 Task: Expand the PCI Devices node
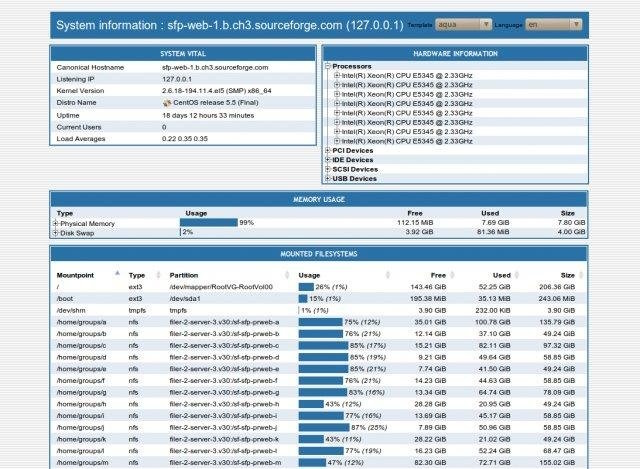click(328, 150)
